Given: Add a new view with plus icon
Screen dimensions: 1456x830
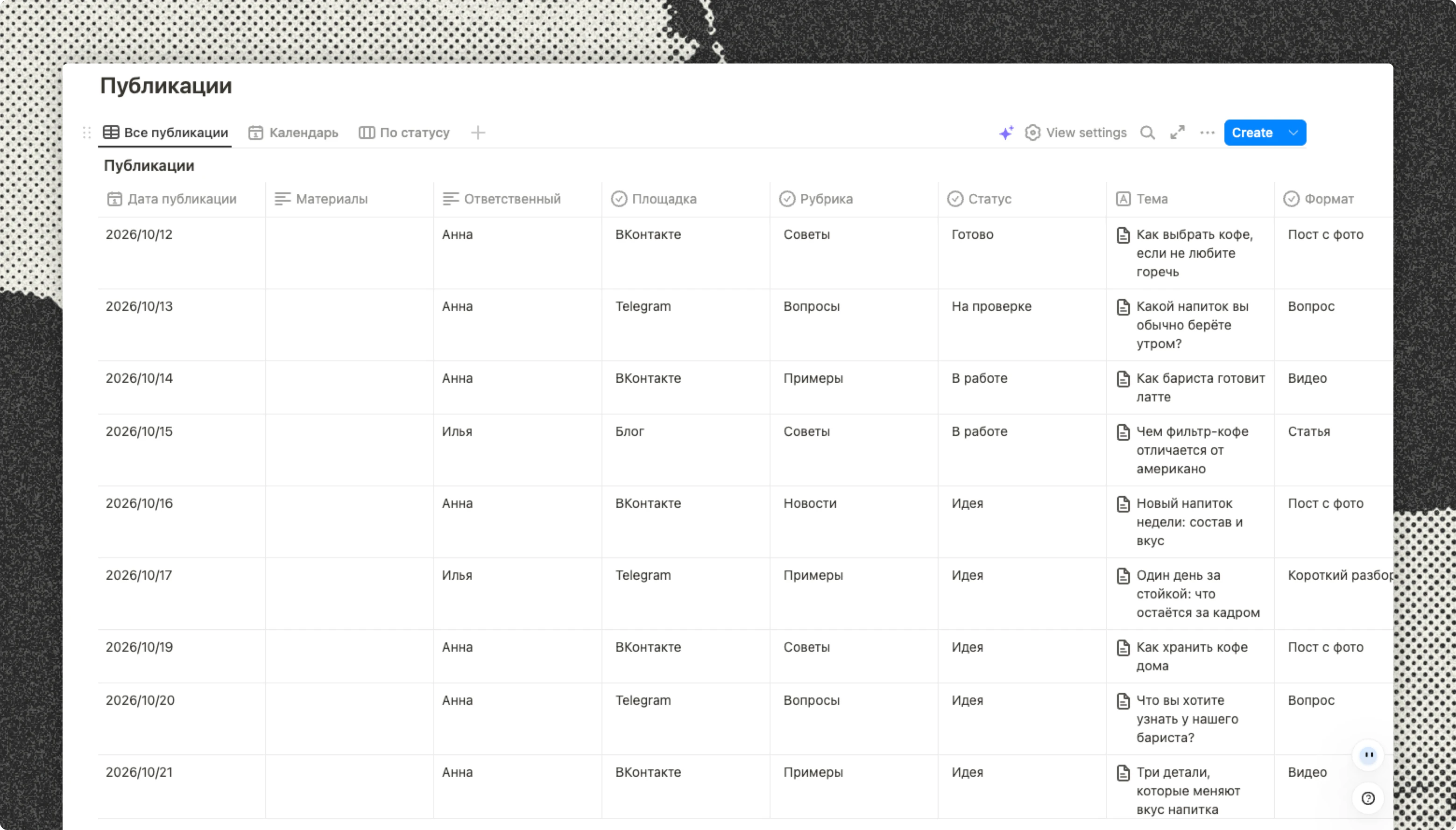Looking at the screenshot, I should coord(478,133).
